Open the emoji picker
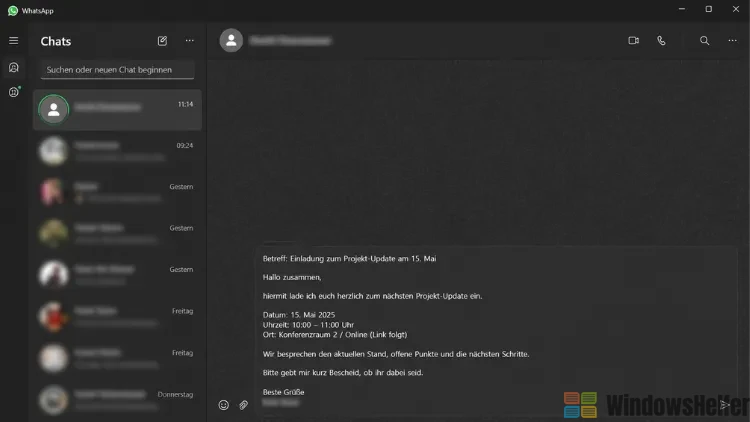The width and height of the screenshot is (750, 422). coord(223,405)
